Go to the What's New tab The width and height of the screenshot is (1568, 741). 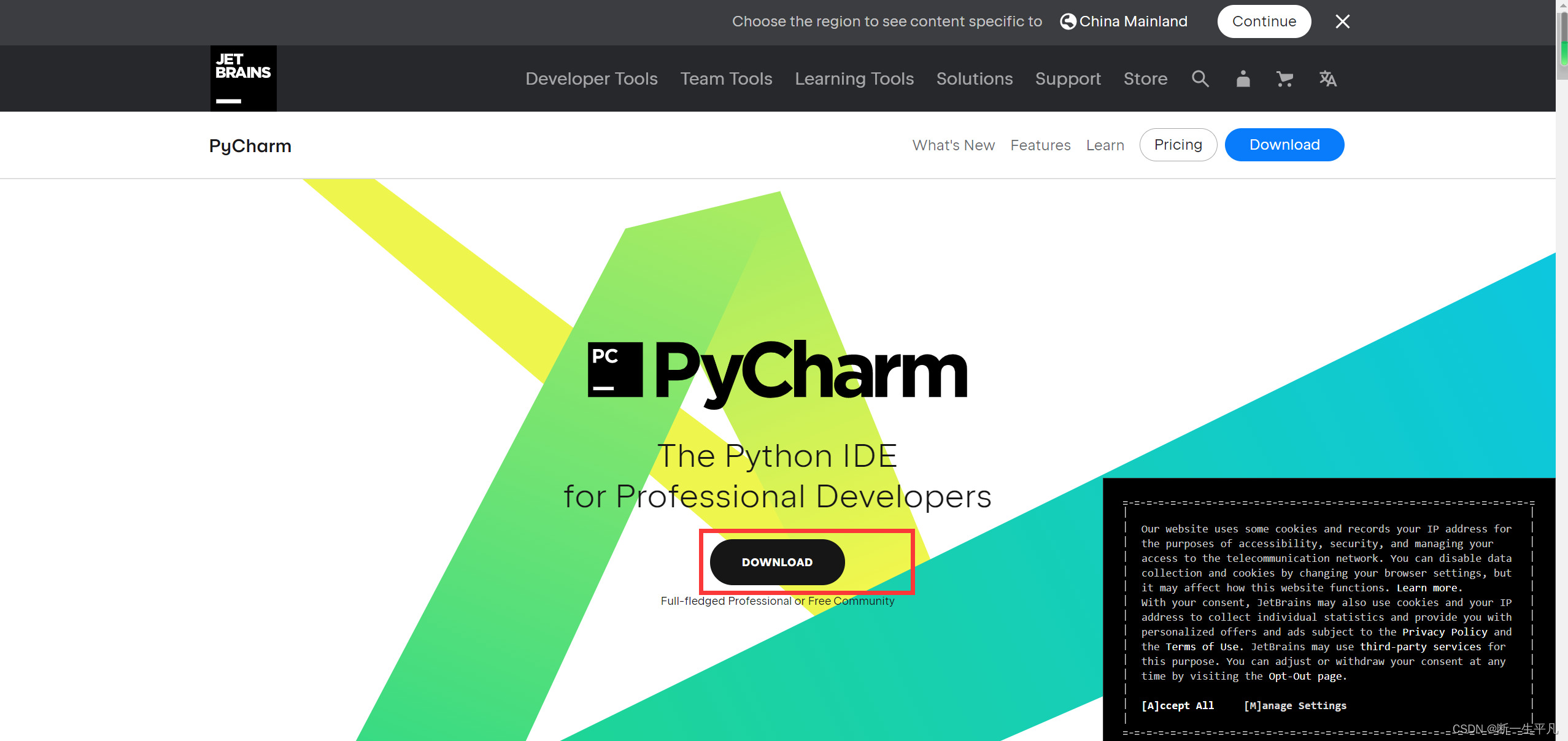[x=953, y=145]
